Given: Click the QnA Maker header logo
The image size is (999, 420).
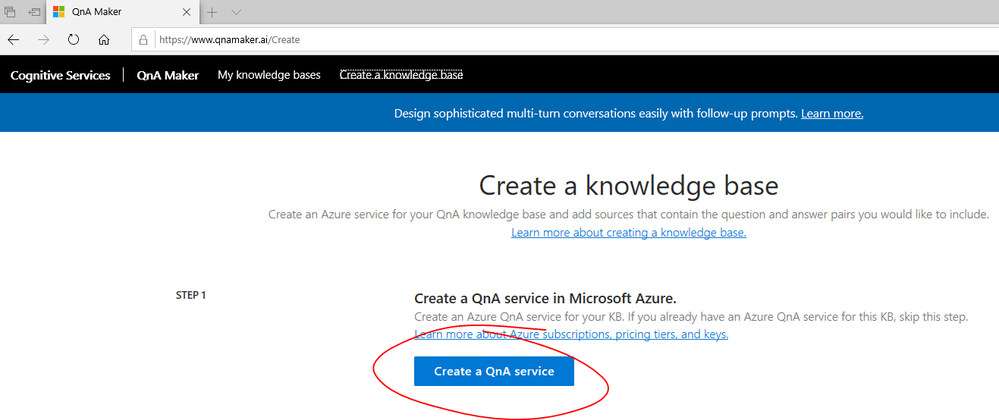Looking at the screenshot, I should coord(168,75).
